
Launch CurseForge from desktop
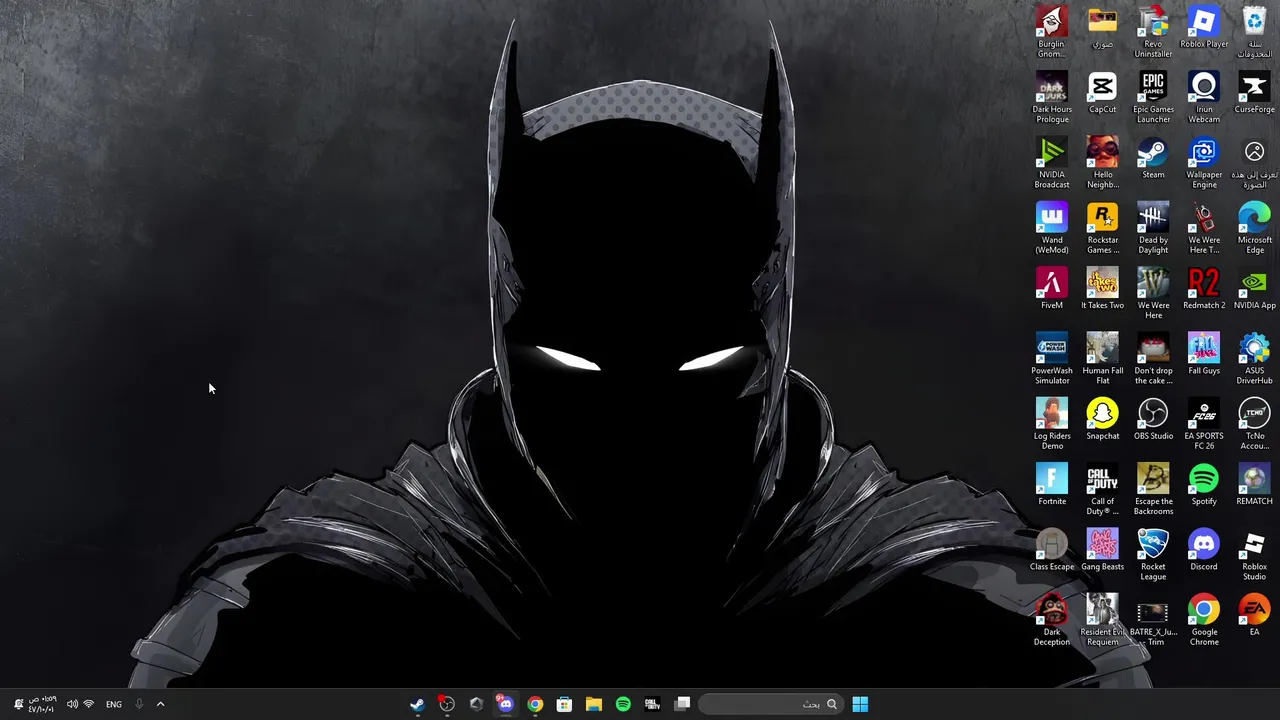click(x=1254, y=93)
